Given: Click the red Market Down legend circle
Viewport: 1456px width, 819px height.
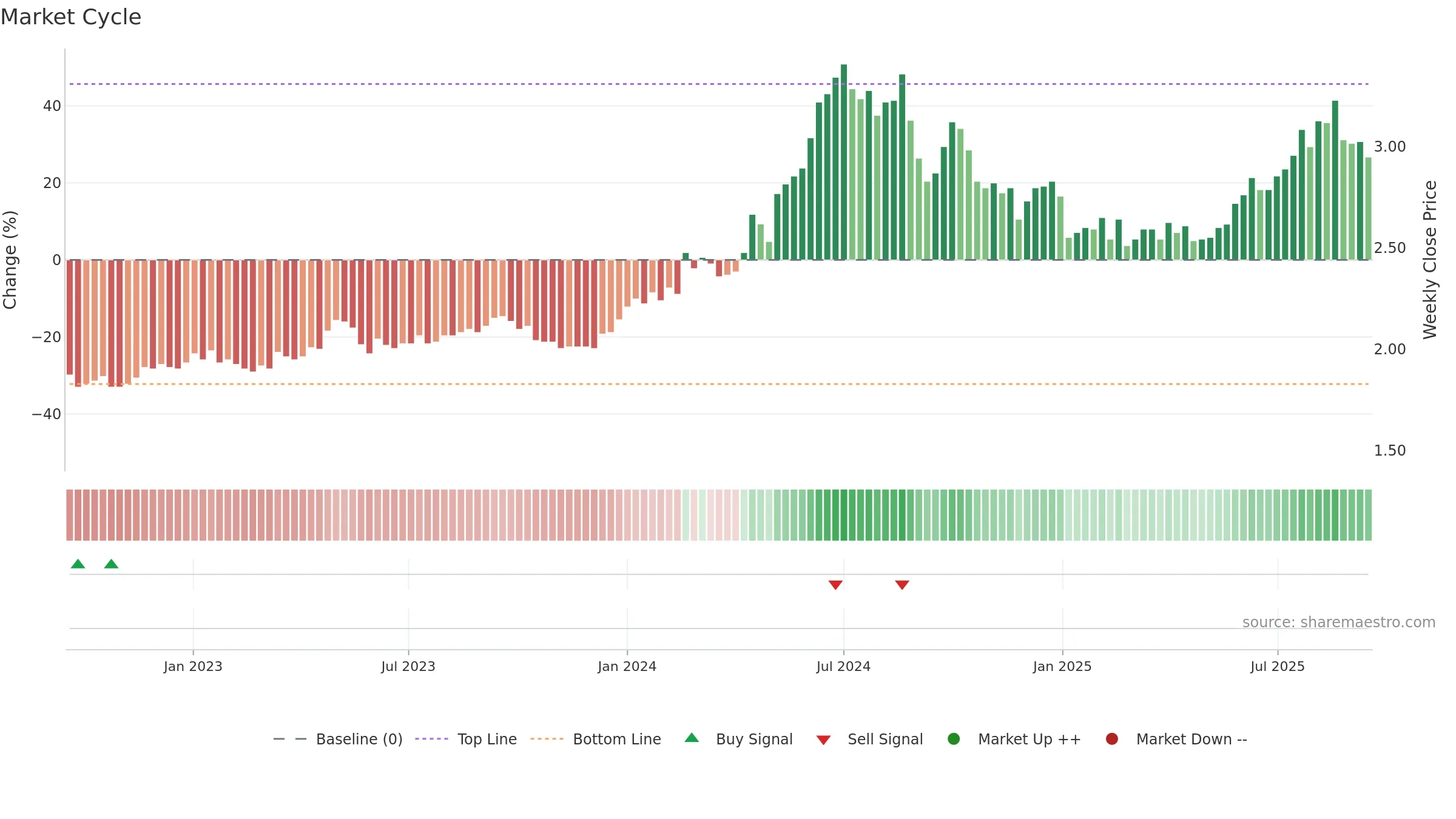Looking at the screenshot, I should (1112, 739).
